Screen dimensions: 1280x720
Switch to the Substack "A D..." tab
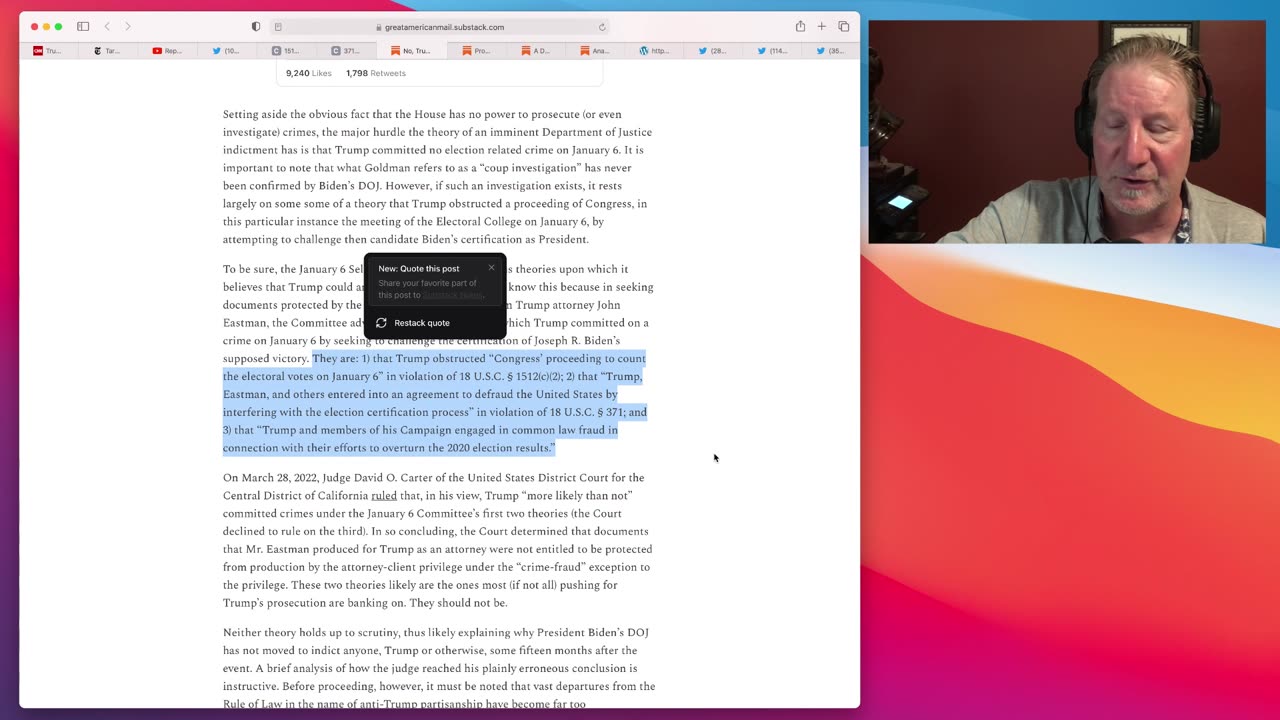coord(536,50)
